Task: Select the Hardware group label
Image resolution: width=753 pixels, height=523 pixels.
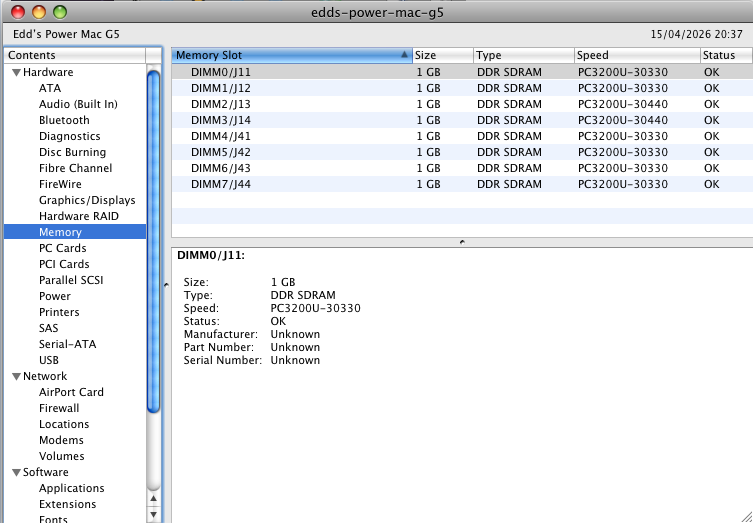Action: (48, 73)
